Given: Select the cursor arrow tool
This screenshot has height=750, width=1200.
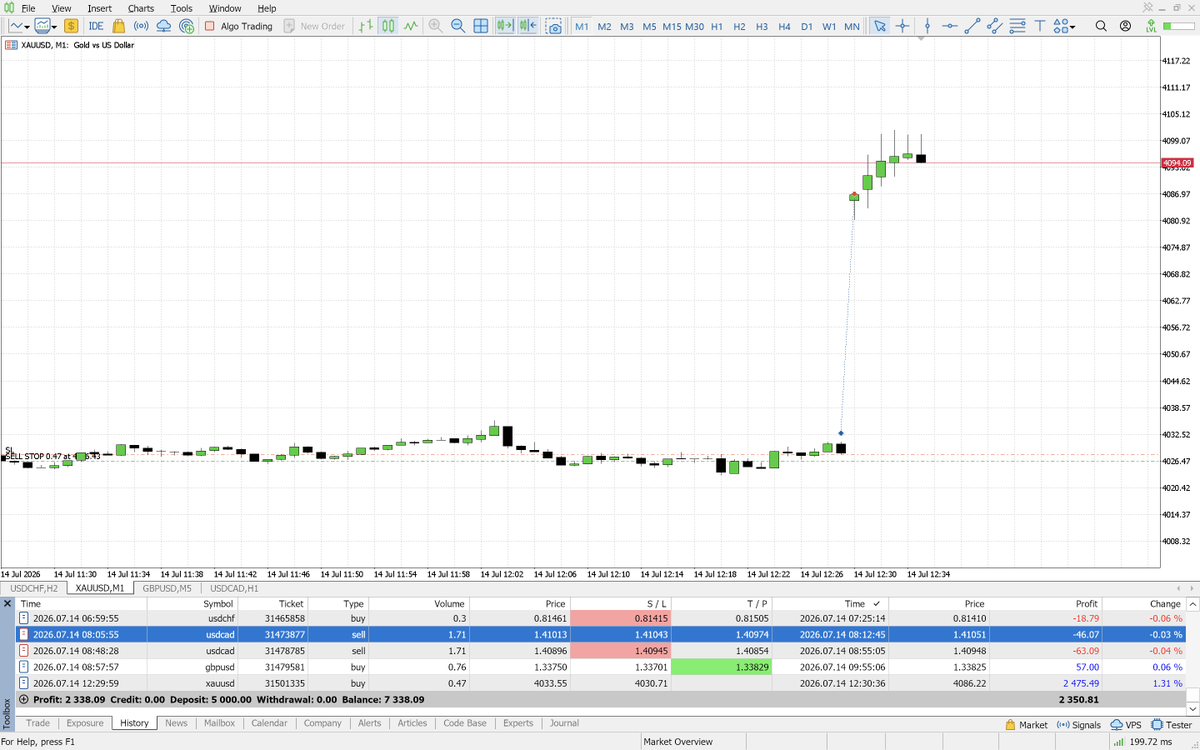Looking at the screenshot, I should click(x=879, y=26).
